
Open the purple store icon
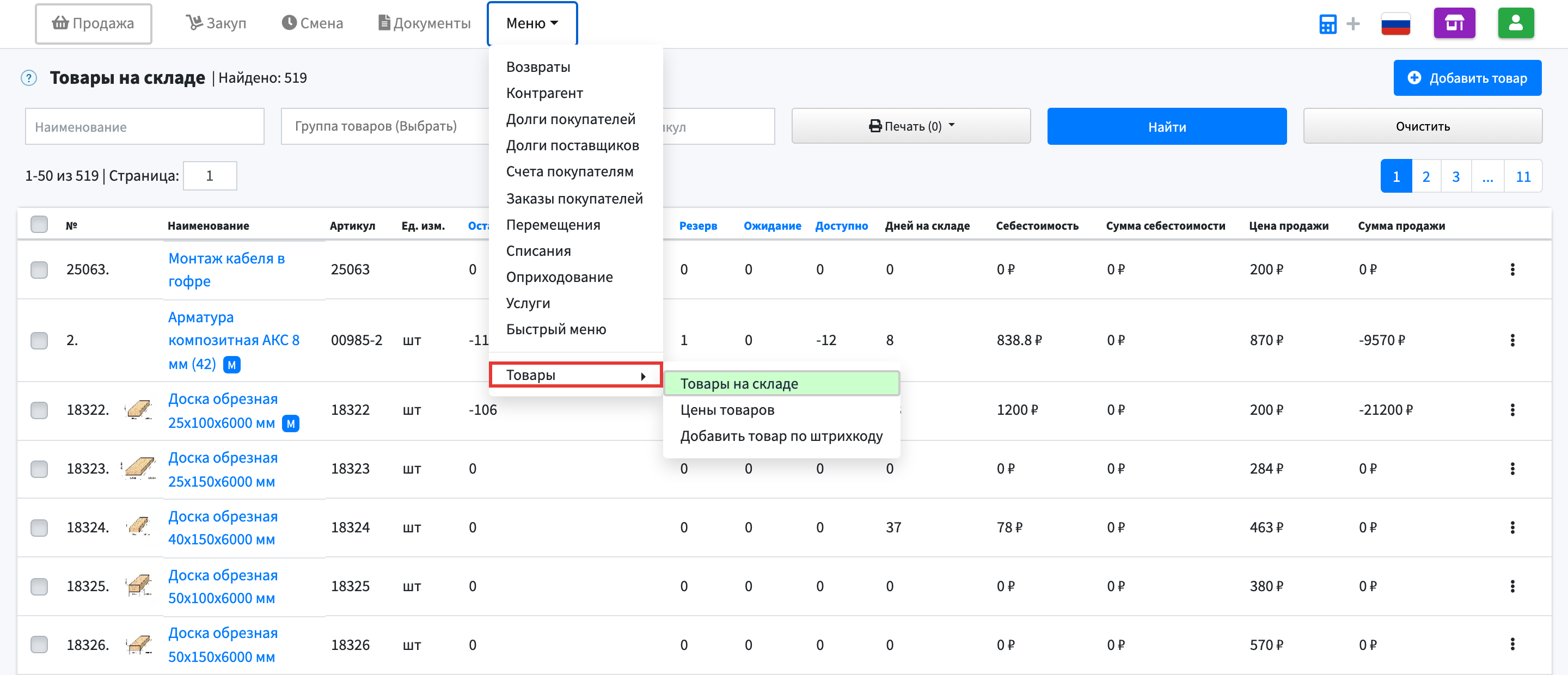(x=1454, y=23)
